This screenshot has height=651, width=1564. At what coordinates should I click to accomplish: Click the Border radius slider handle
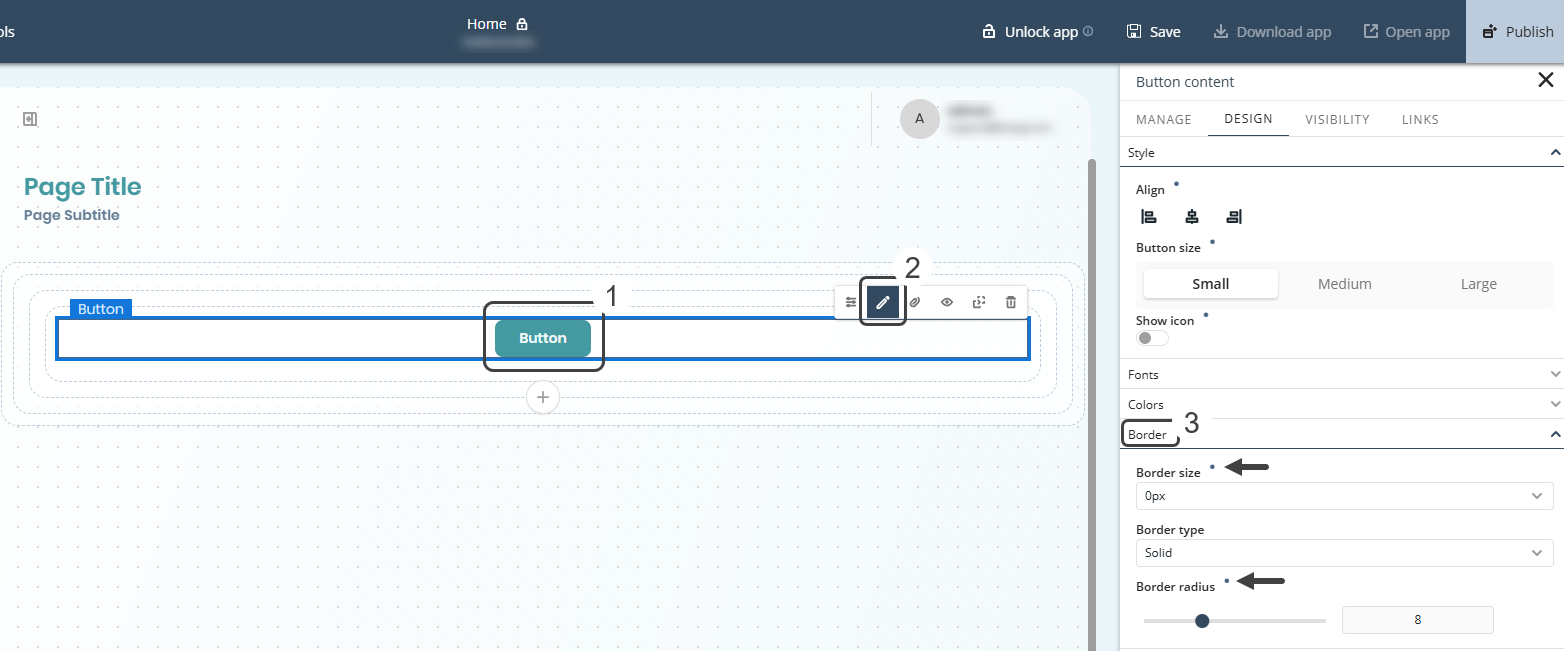tap(1202, 621)
